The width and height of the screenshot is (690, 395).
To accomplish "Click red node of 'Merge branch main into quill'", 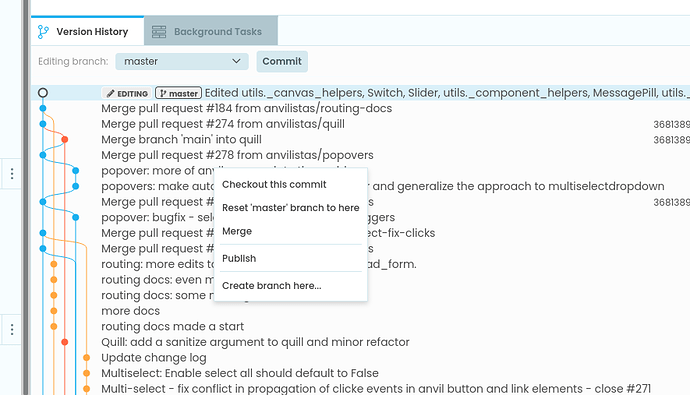I will point(65,139).
